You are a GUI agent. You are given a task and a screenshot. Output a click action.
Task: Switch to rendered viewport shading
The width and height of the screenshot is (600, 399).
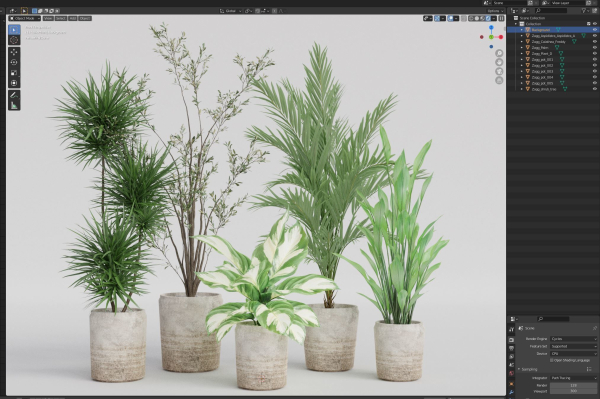click(x=488, y=18)
